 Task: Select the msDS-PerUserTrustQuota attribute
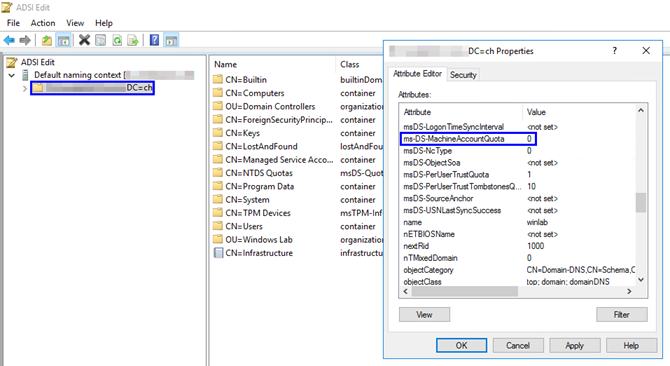click(x=517, y=175)
